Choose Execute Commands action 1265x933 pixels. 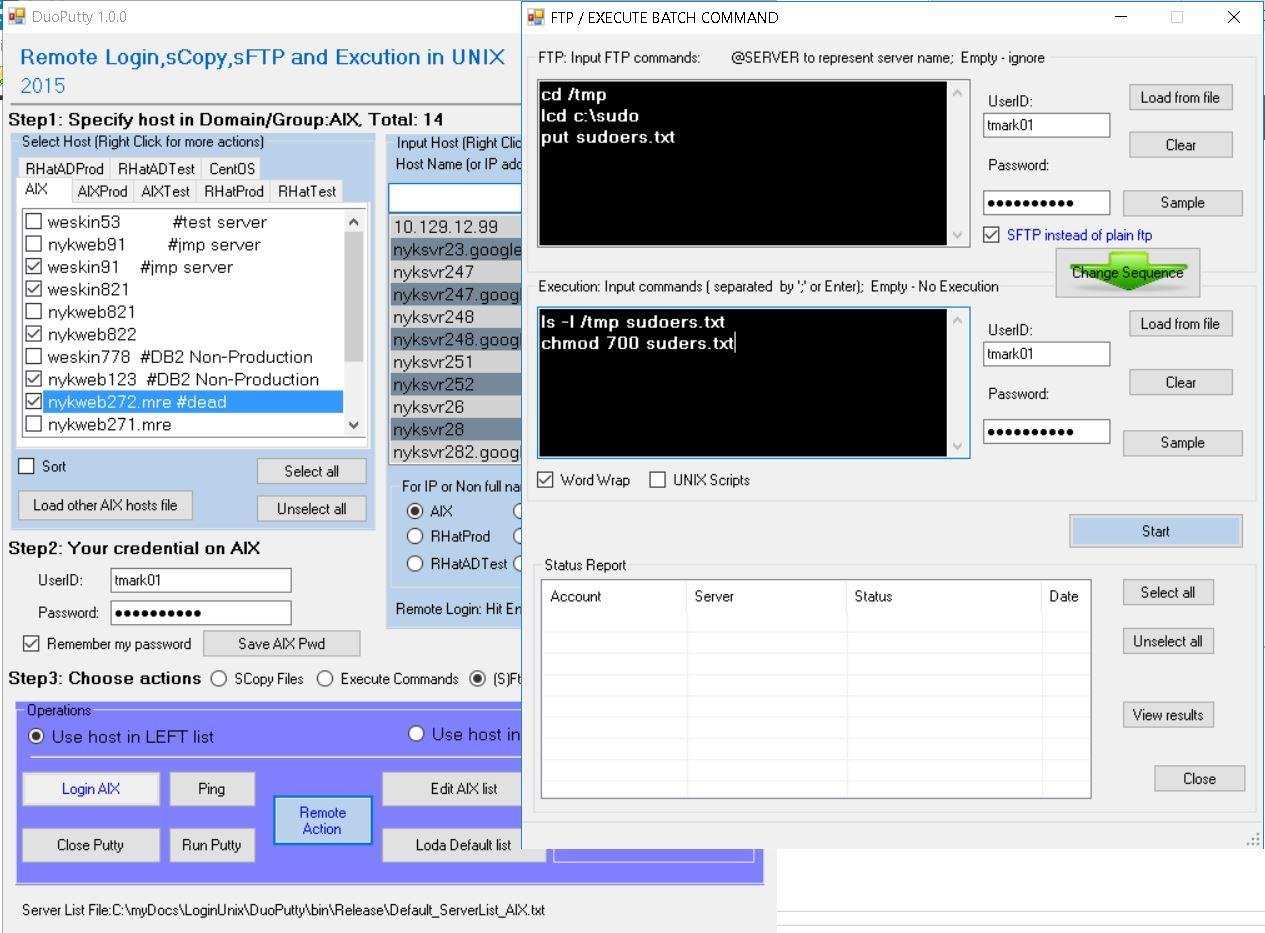325,678
